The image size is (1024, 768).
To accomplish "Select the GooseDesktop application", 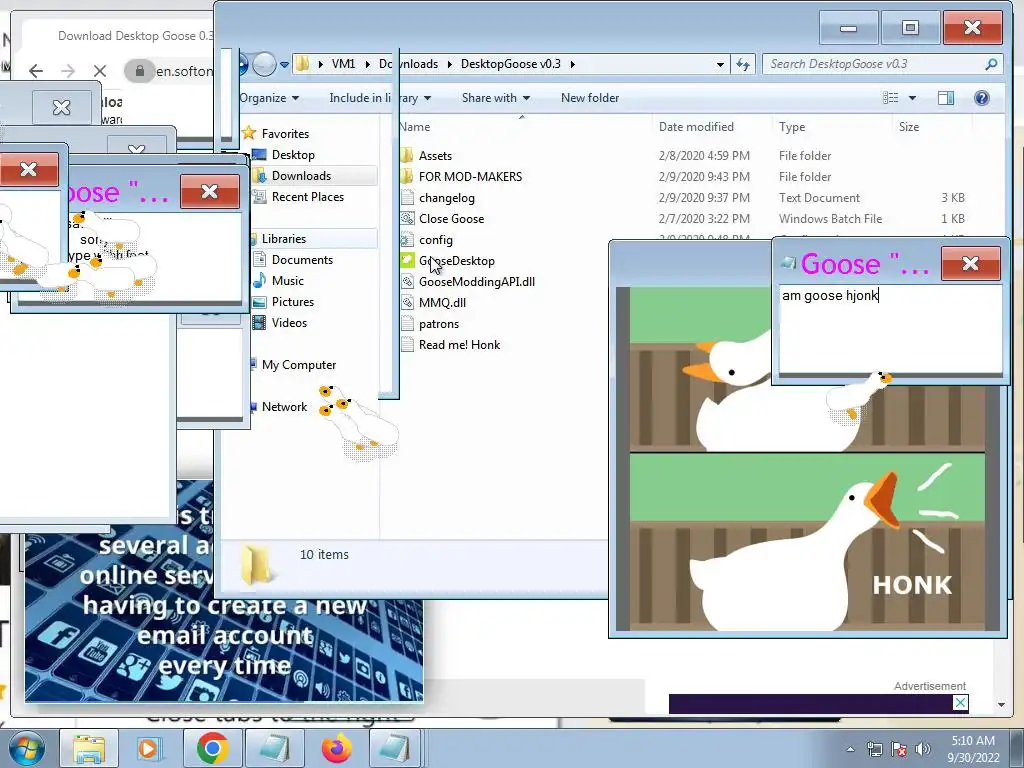I will [x=456, y=261].
